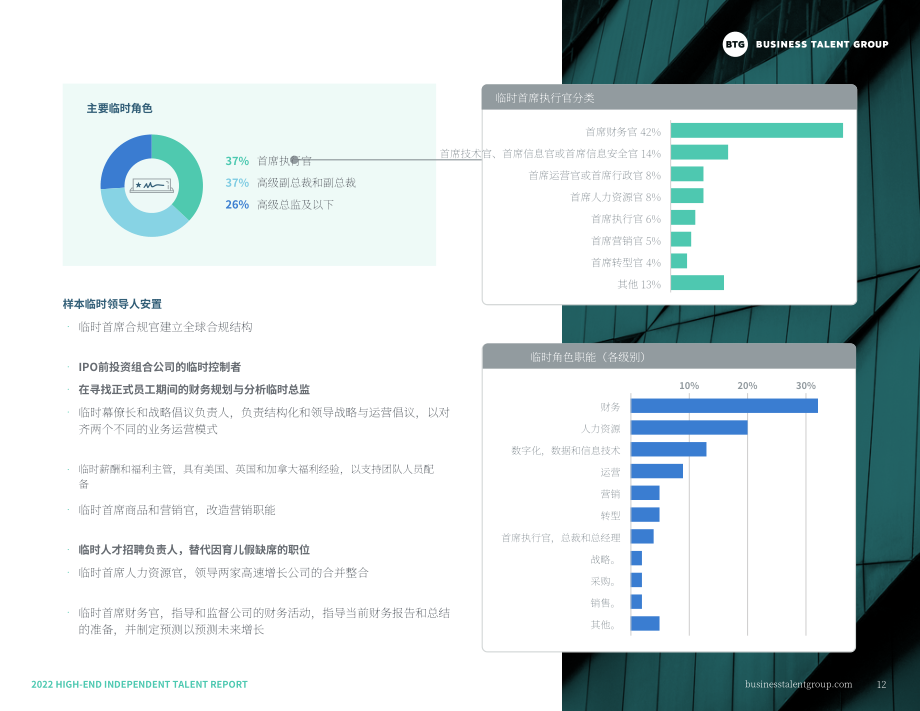This screenshot has height=711, width=920.
Task: Click the 首席财务官 42% bar
Action: click(757, 130)
